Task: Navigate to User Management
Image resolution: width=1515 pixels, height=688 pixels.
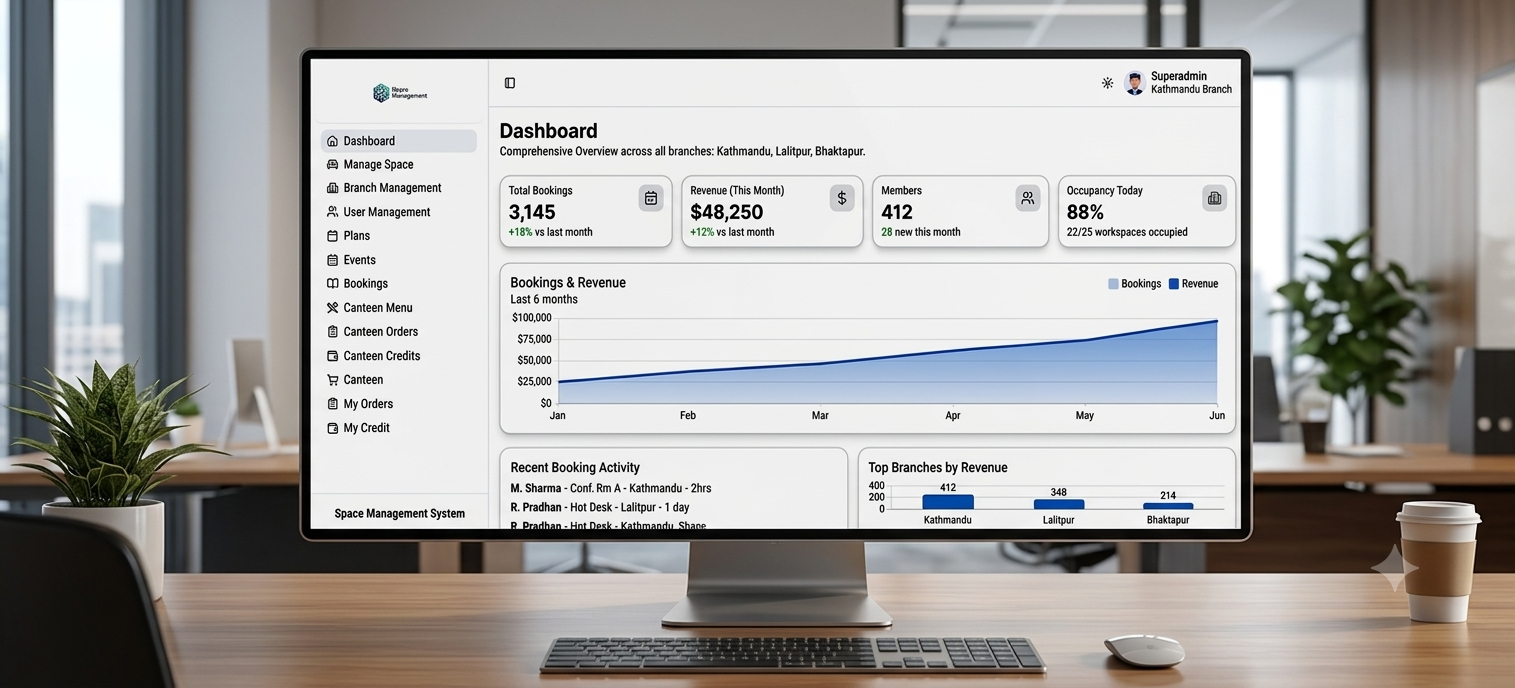Action: [387, 212]
